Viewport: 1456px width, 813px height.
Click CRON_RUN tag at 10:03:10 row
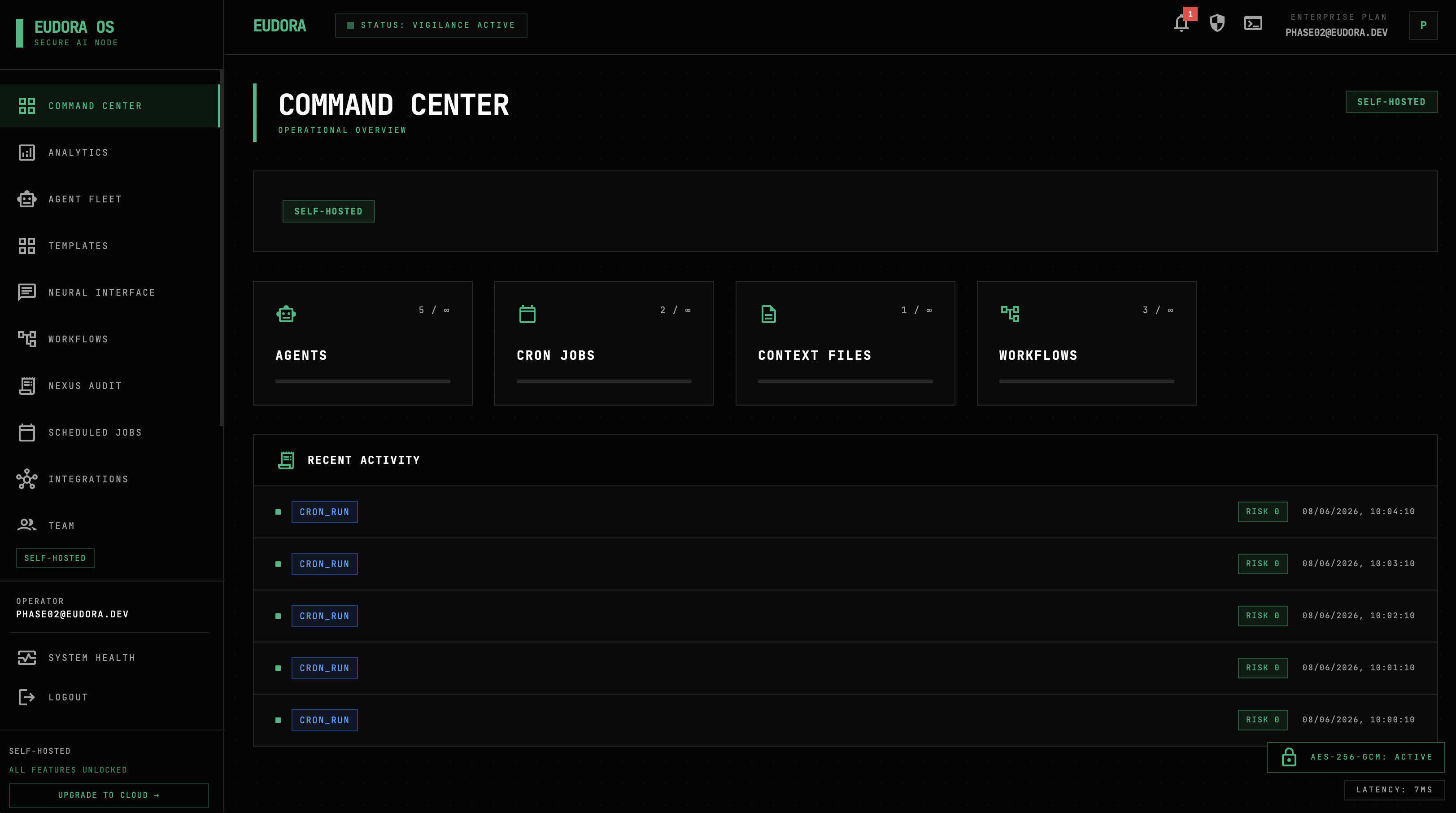pos(324,564)
